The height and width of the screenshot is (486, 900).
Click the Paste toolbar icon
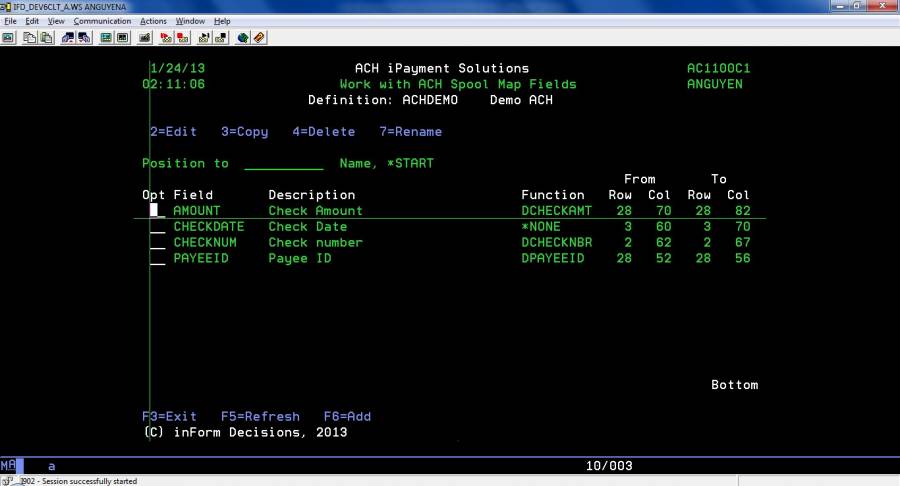(x=45, y=38)
